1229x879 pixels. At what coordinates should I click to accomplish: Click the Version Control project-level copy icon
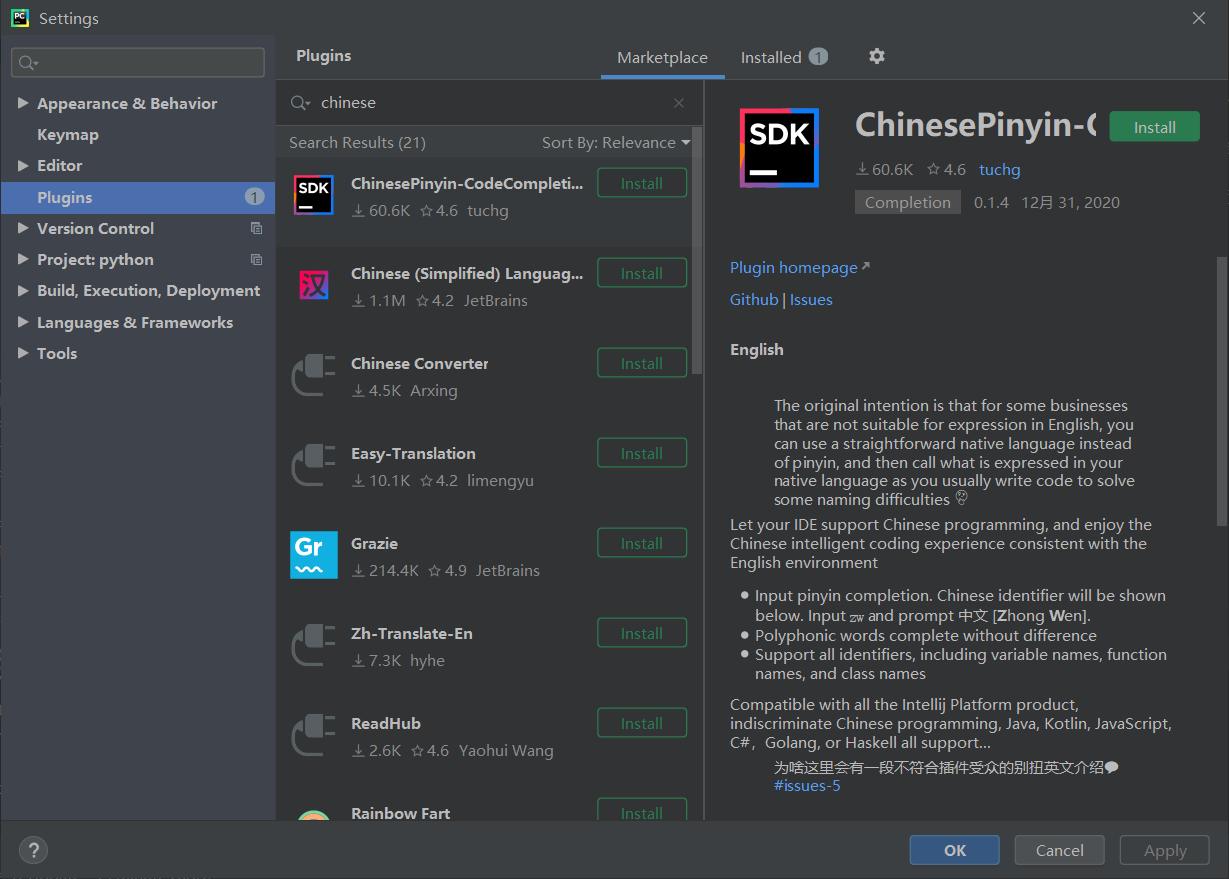point(256,228)
